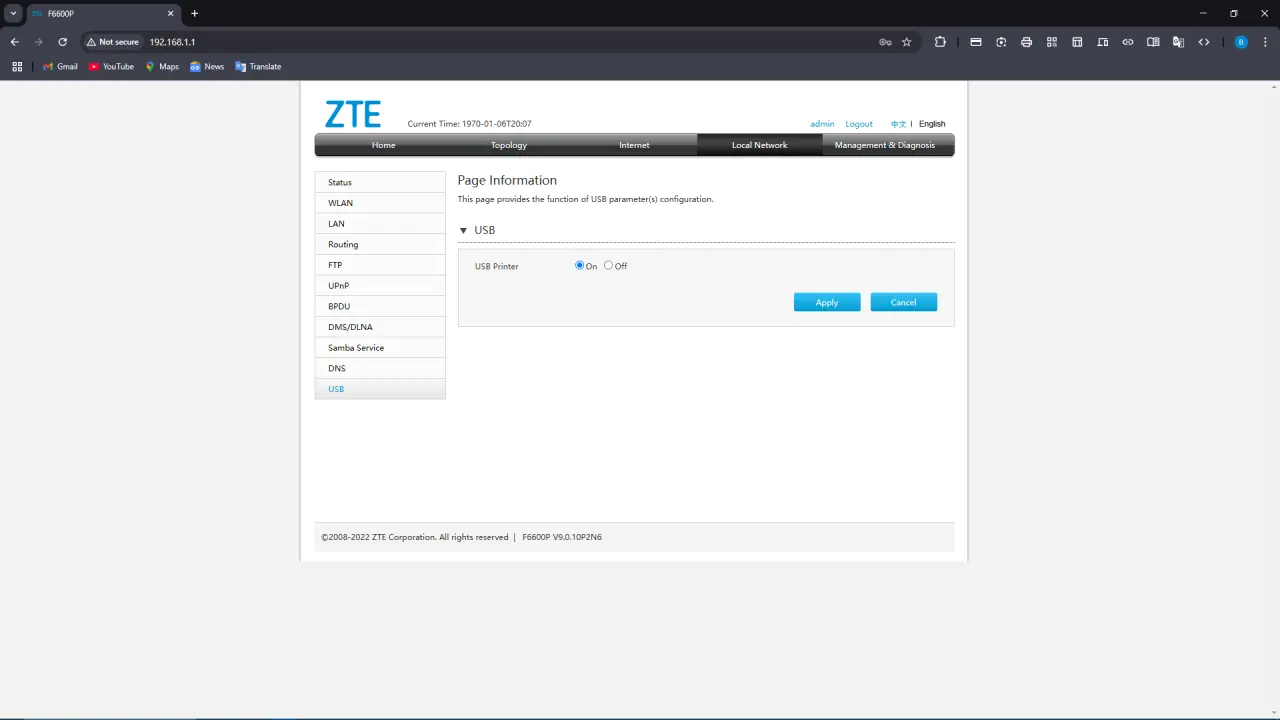Viewport: 1280px width, 720px height.
Task: Open UPnP in the sidebar
Action: tap(380, 286)
